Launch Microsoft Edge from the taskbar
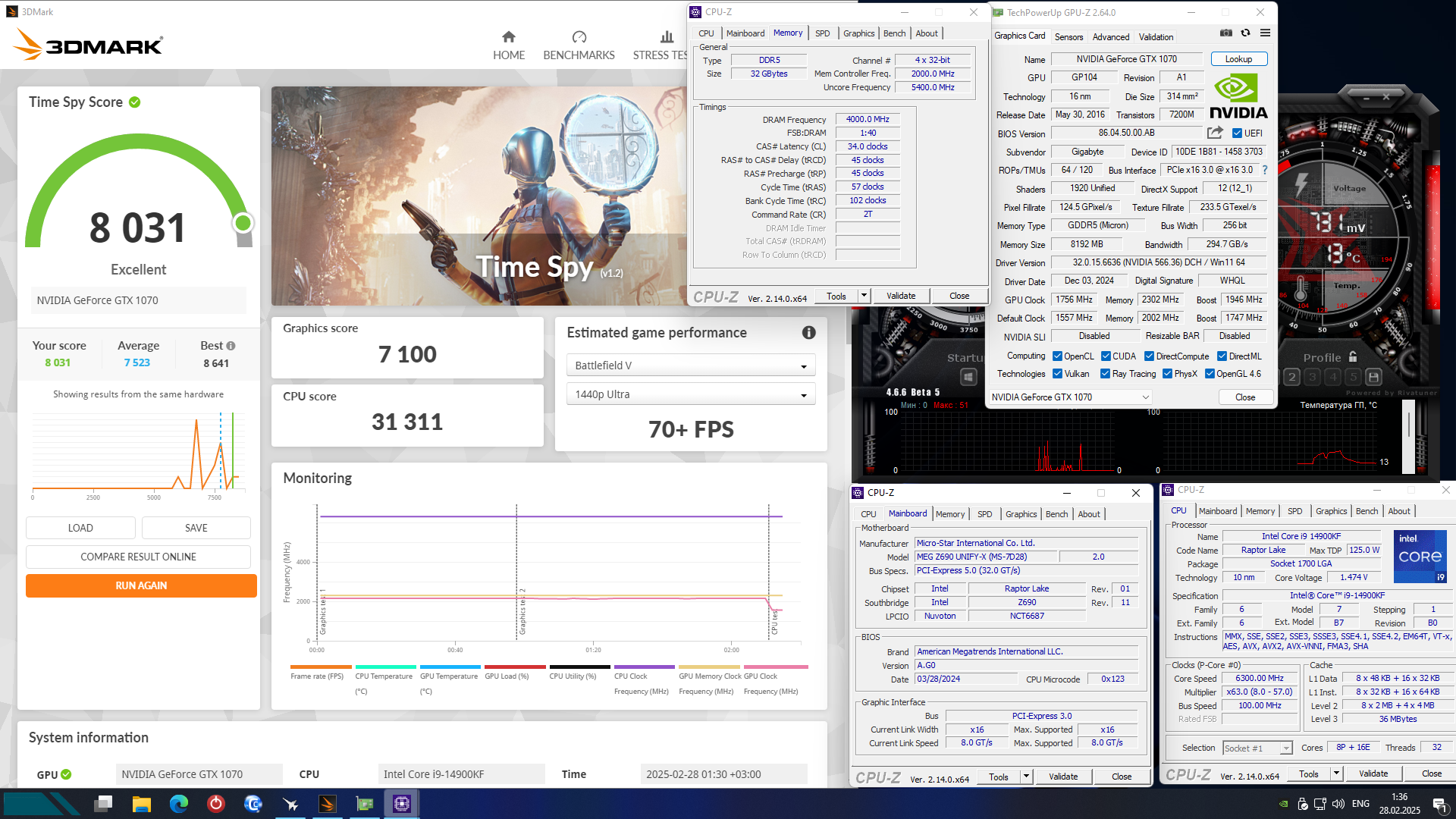 [179, 803]
